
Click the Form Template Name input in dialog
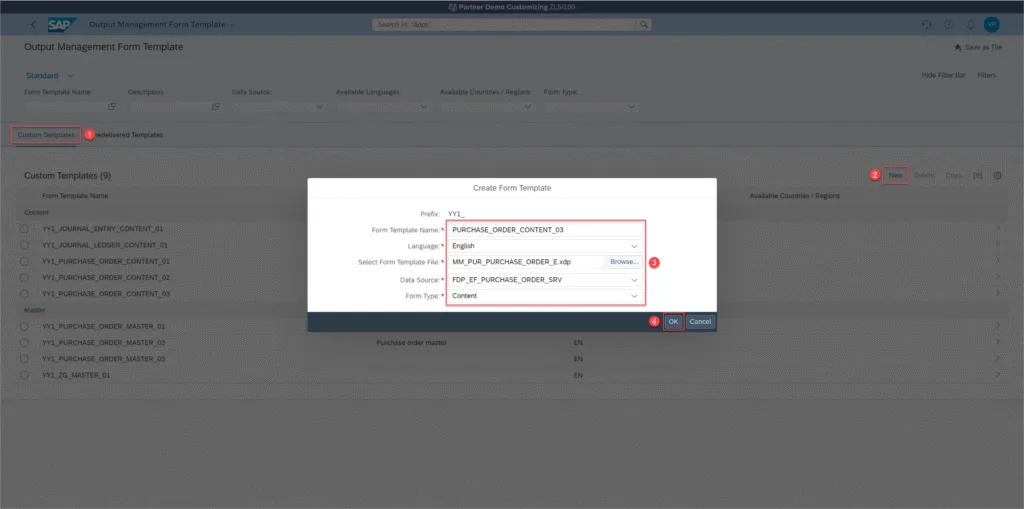[545, 230]
